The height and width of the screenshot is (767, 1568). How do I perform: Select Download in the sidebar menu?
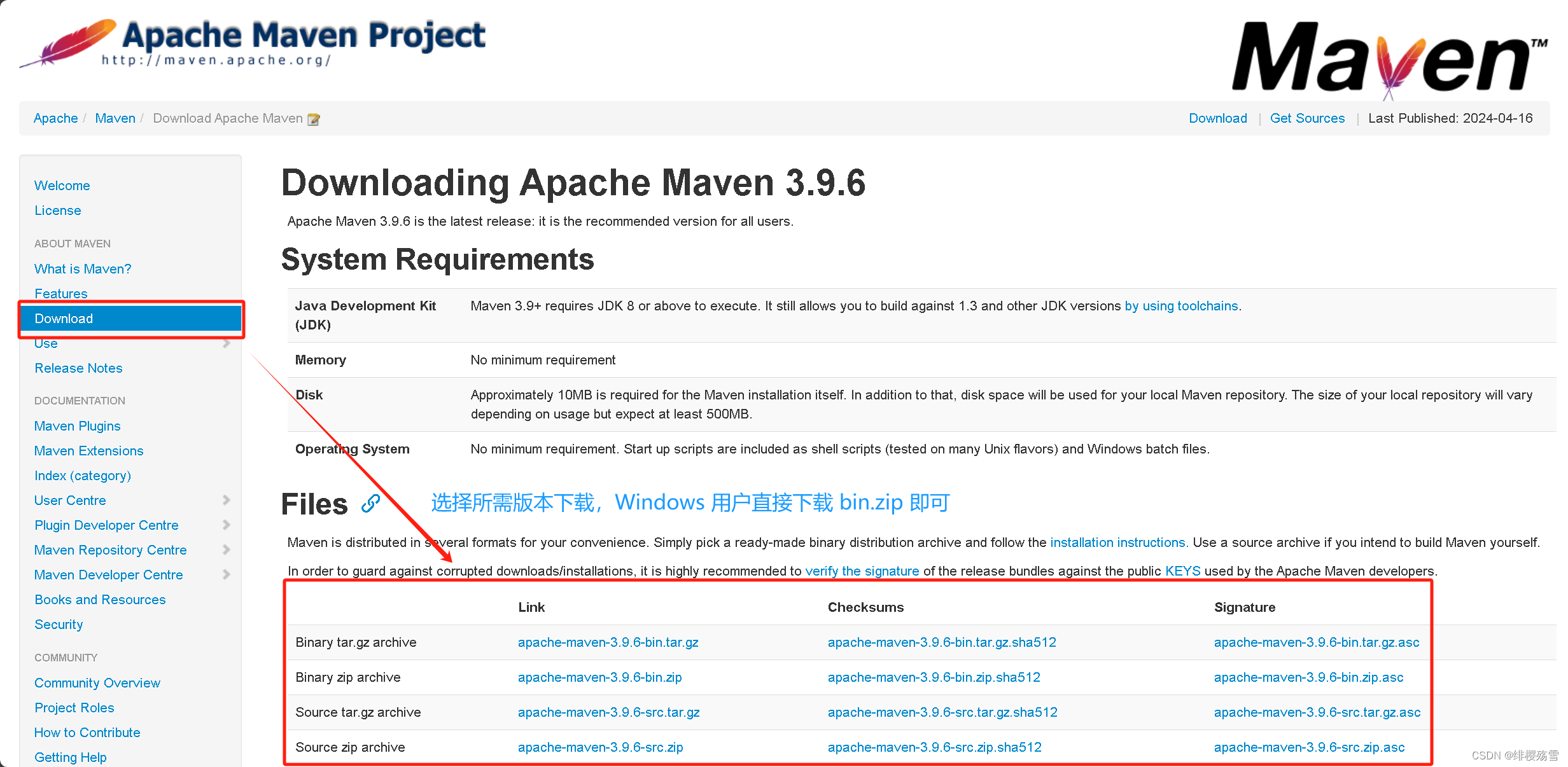click(x=64, y=319)
